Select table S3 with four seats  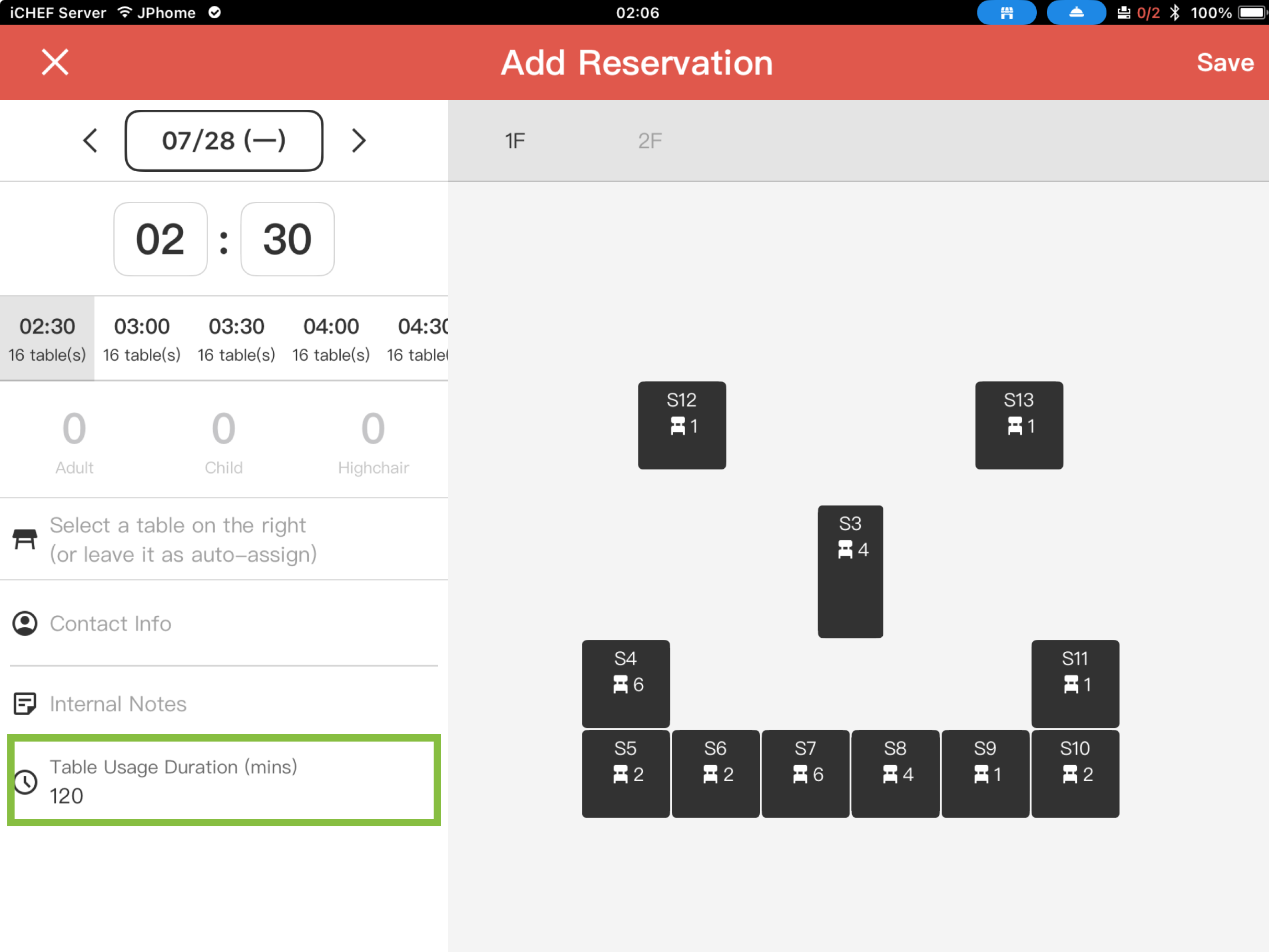849,571
